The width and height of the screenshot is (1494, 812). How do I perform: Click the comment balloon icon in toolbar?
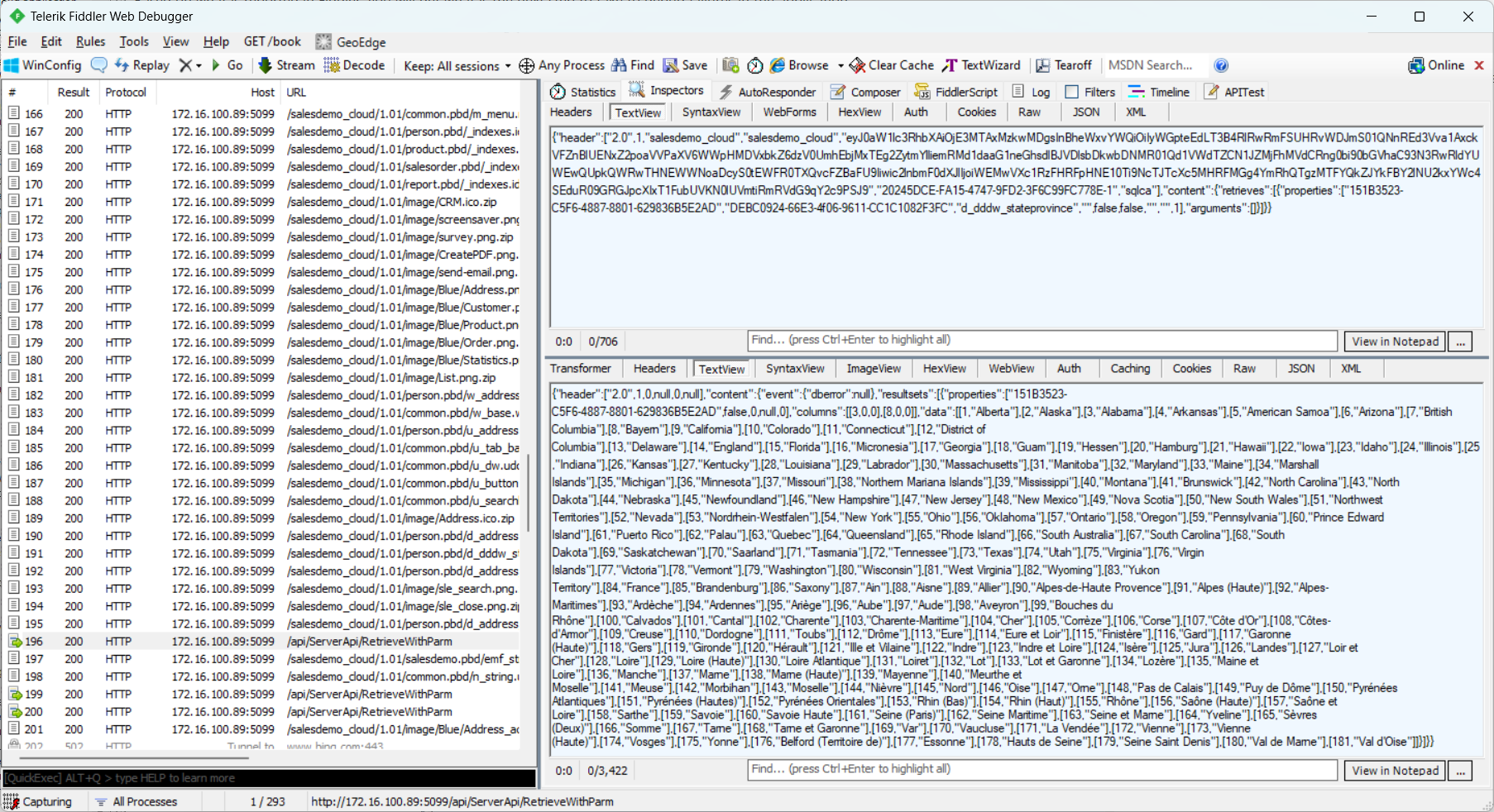pyautogui.click(x=98, y=65)
